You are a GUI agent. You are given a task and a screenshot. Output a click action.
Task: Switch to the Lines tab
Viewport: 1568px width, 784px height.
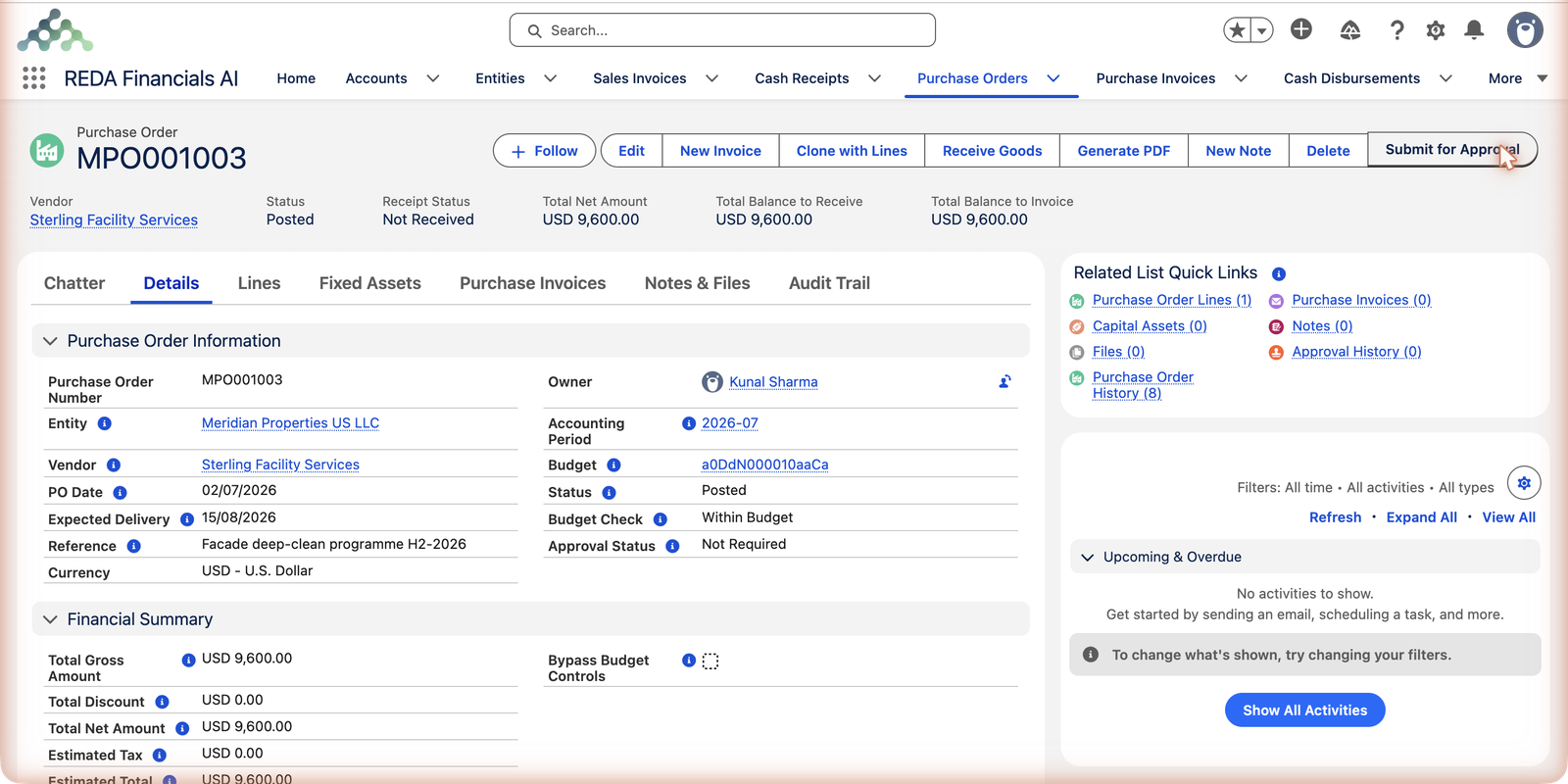[x=260, y=283]
